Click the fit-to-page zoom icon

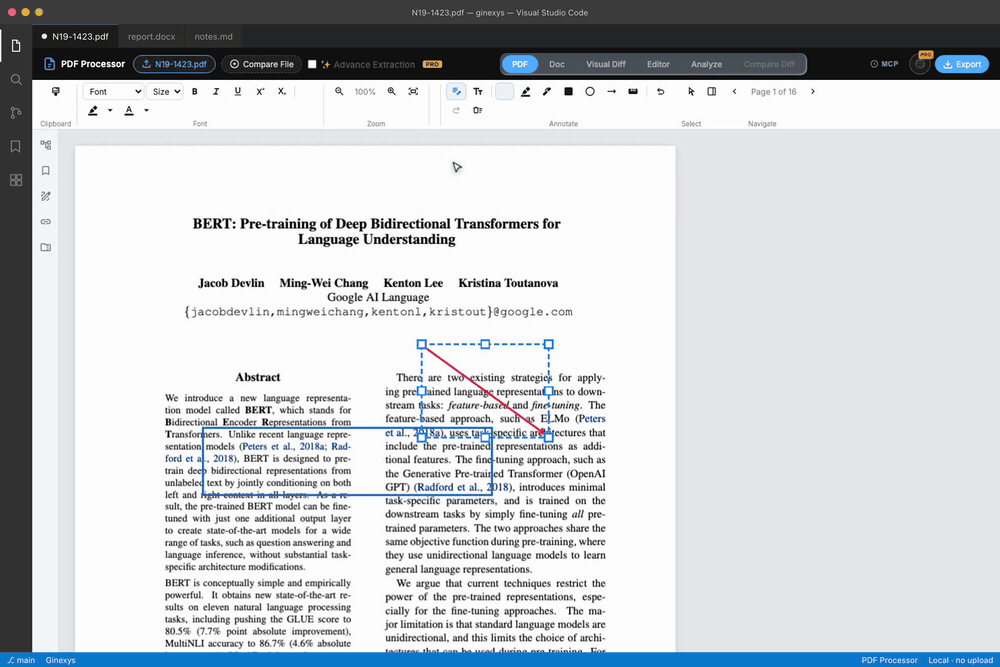[x=413, y=92]
